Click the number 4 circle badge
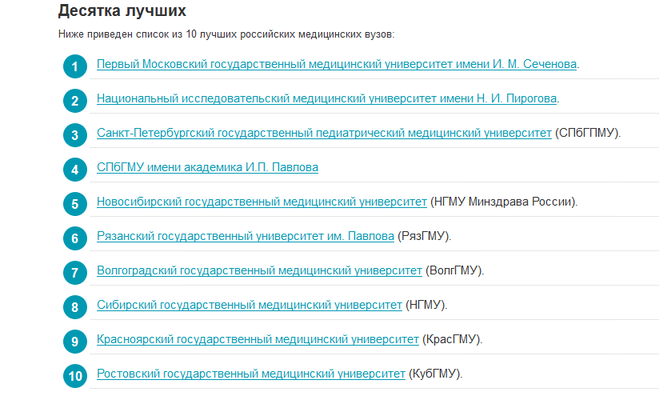659x420 pixels. coord(74,169)
